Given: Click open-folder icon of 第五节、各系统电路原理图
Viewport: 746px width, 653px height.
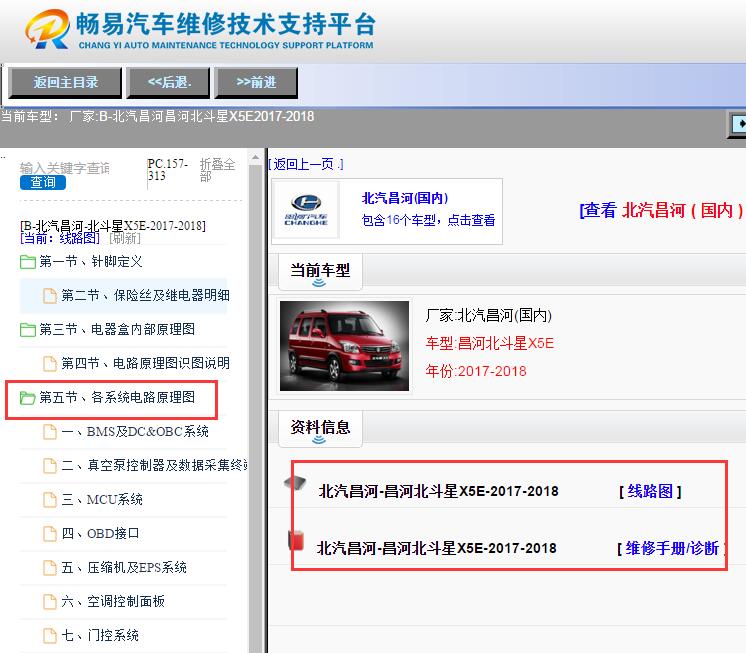Looking at the screenshot, I should click(x=28, y=397).
